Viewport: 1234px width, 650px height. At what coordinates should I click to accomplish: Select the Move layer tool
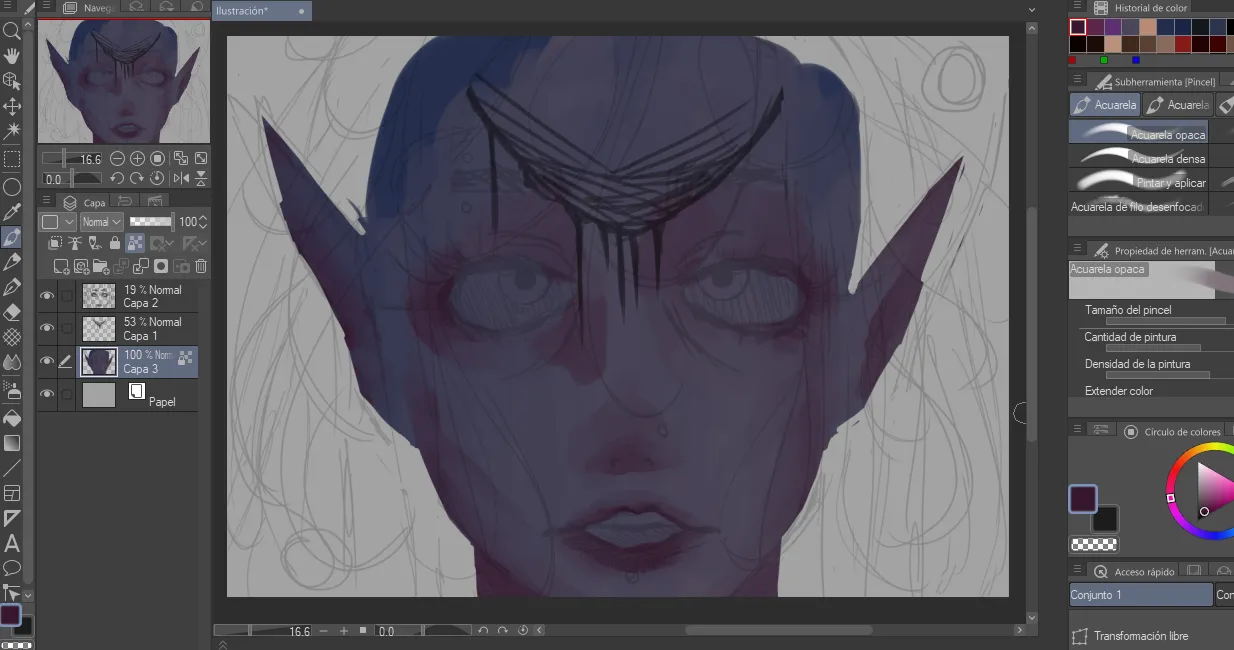(x=12, y=106)
